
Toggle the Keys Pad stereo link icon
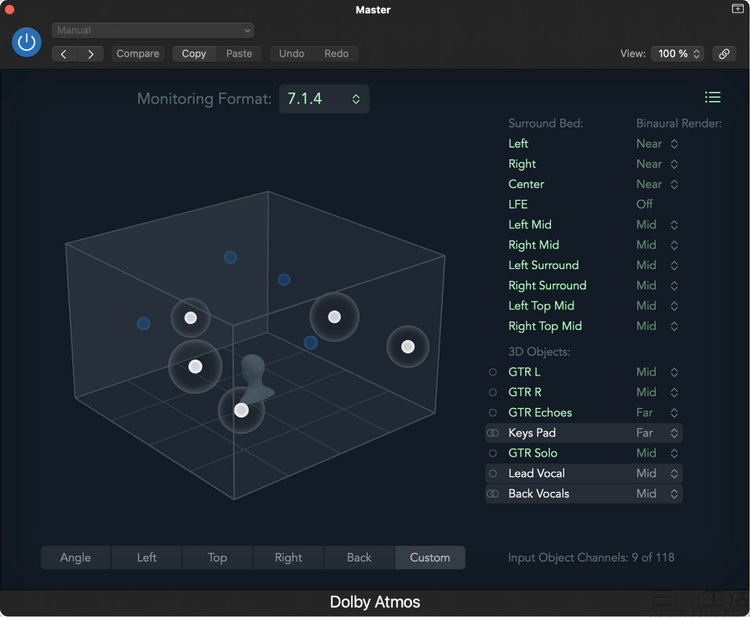[x=493, y=433]
